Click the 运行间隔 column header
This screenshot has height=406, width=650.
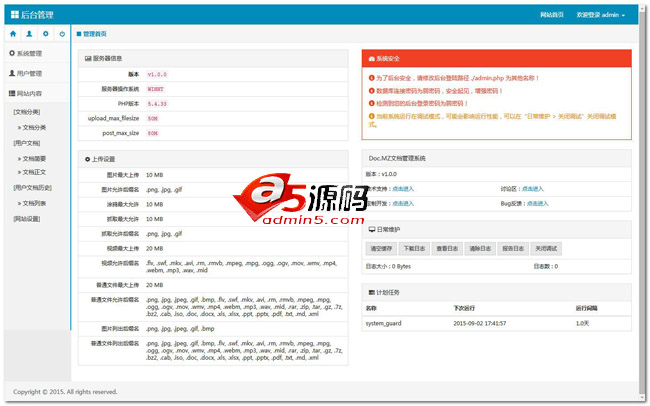click(x=587, y=309)
